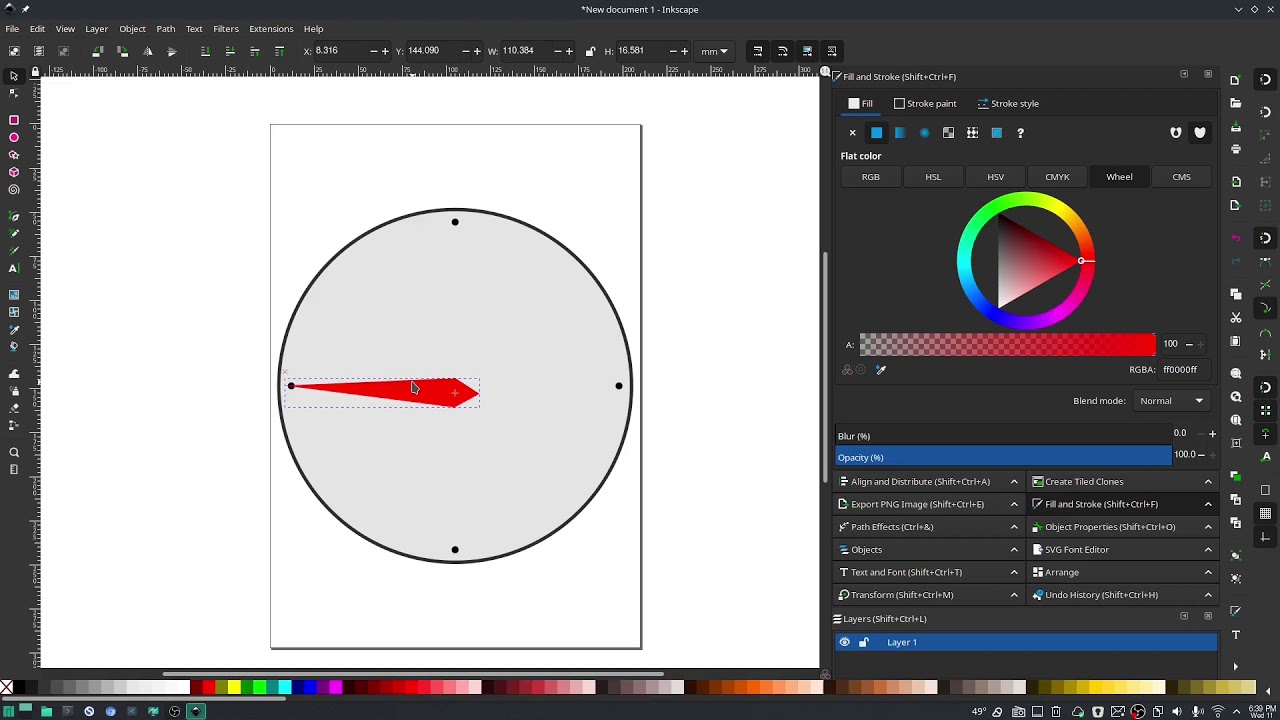The image size is (1280, 720).
Task: Choose Linear gradient fill option
Action: [x=900, y=133]
